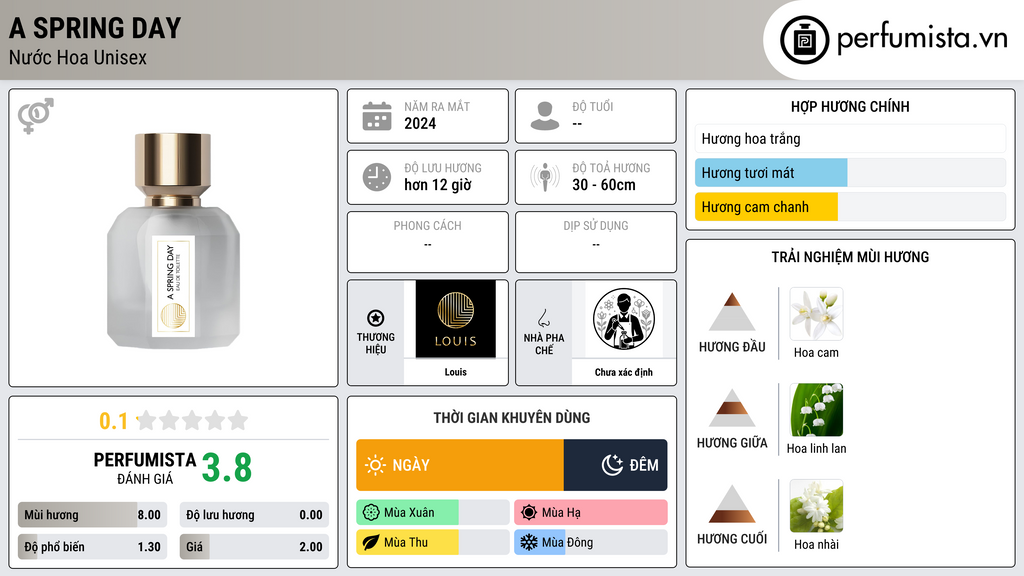Click the PHONG CÁCH style box

tap(428, 242)
